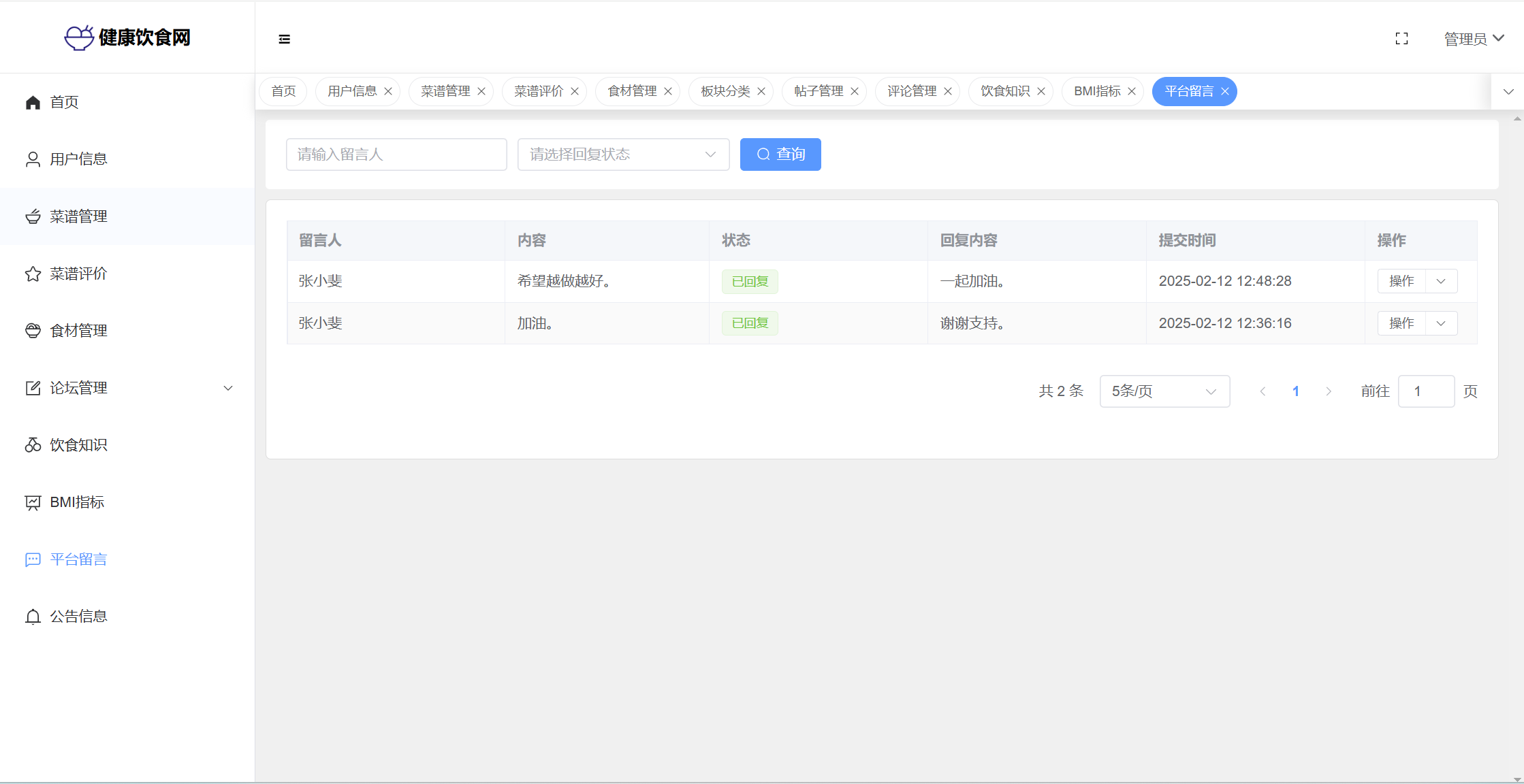This screenshot has width=1524, height=784.
Task: Collapse sidebar with the hamburger icon
Action: click(x=285, y=39)
